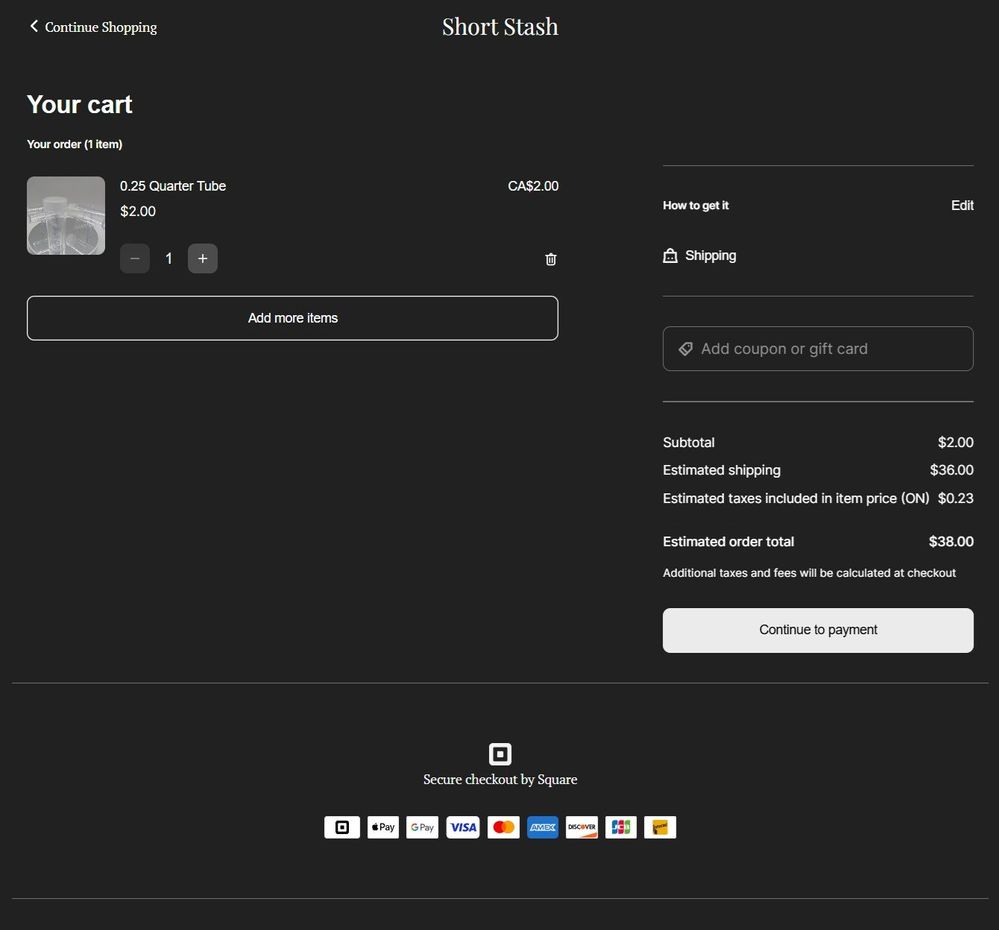This screenshot has width=999, height=930.
Task: Click the Apple Pay payment icon
Action: pyautogui.click(x=383, y=827)
